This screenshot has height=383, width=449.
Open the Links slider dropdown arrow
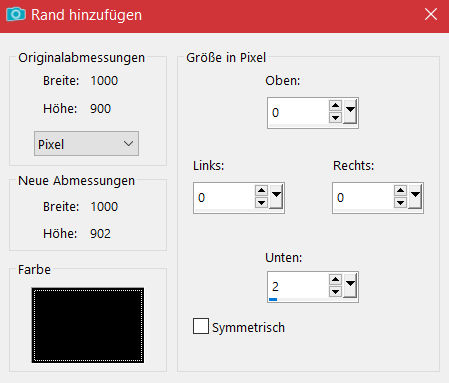pyautogui.click(x=276, y=197)
